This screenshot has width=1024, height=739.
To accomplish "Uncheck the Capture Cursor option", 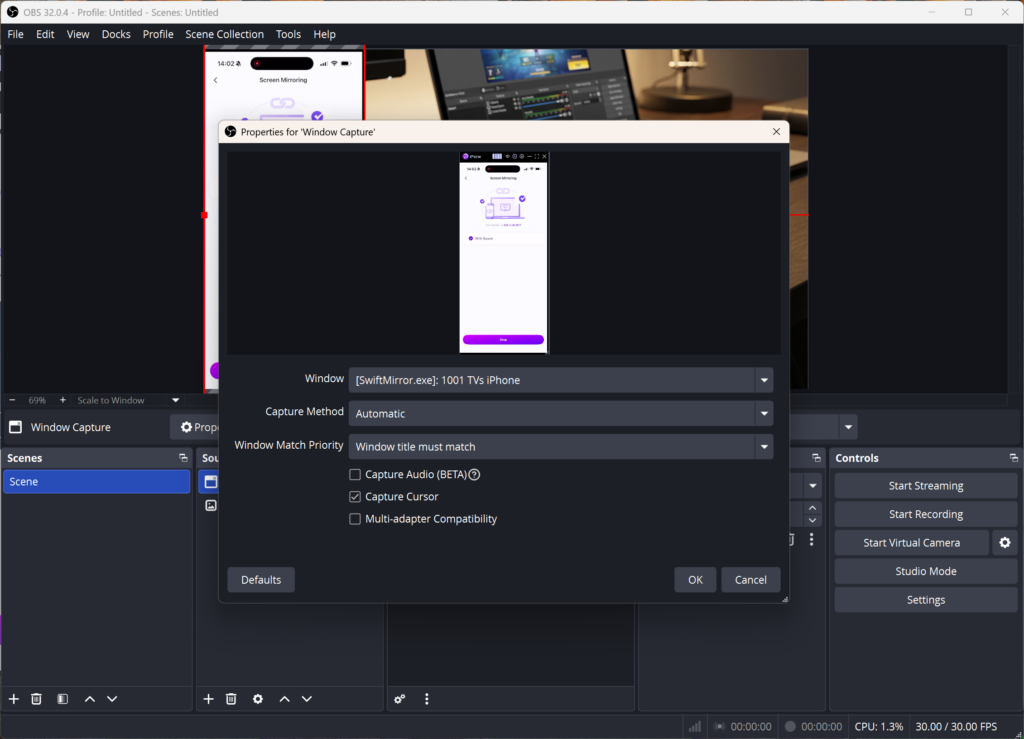I will coord(355,497).
